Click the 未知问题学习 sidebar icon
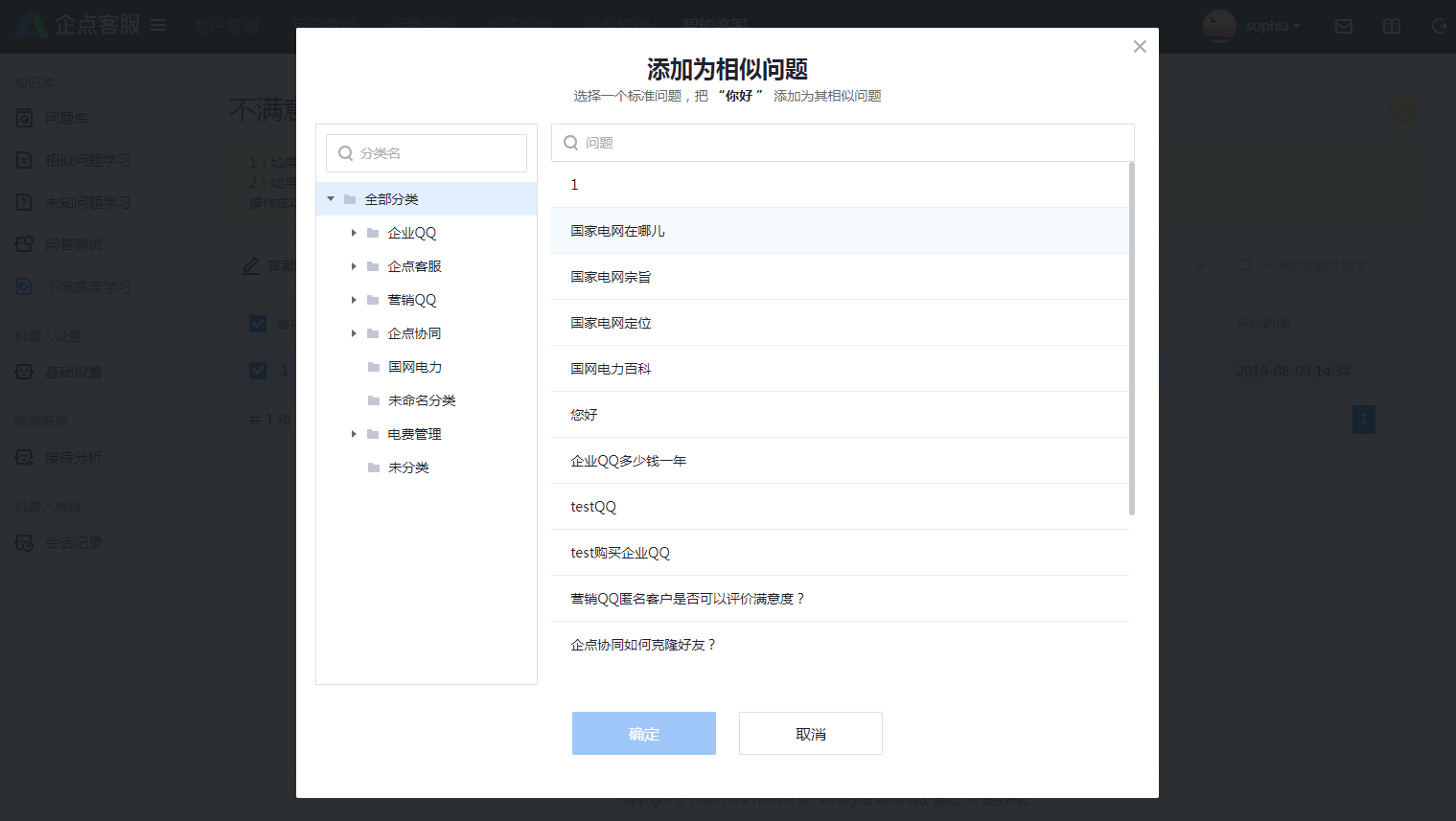The height and width of the screenshot is (821, 1456). pyautogui.click(x=25, y=203)
